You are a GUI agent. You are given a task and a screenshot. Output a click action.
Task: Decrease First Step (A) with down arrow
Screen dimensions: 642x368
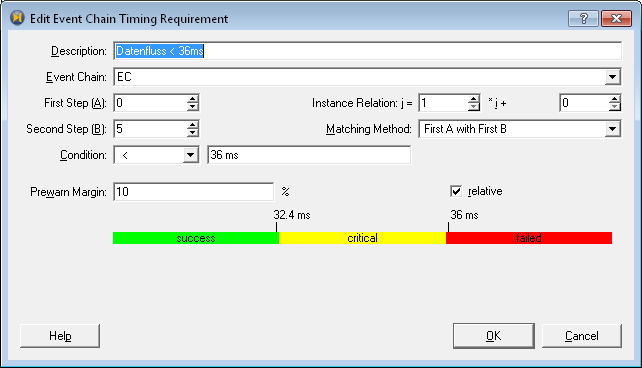click(x=193, y=107)
